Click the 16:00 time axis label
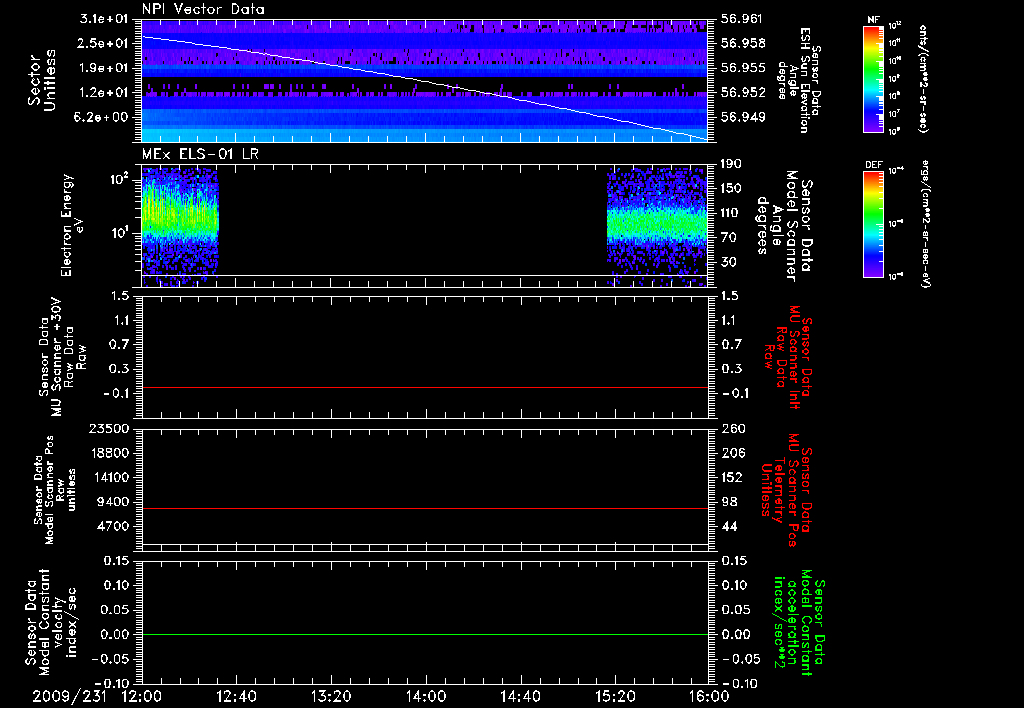Viewport: 1024px width, 708px height. click(x=710, y=696)
